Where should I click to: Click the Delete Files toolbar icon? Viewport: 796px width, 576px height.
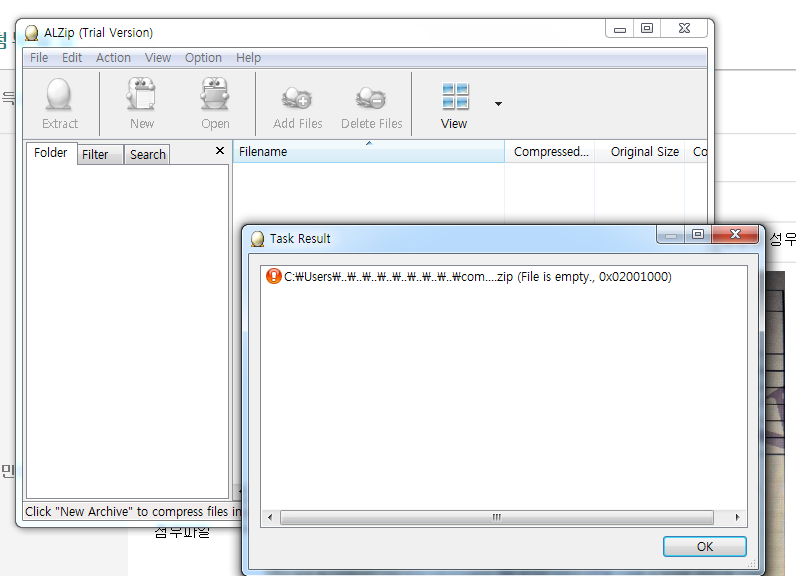pos(371,97)
